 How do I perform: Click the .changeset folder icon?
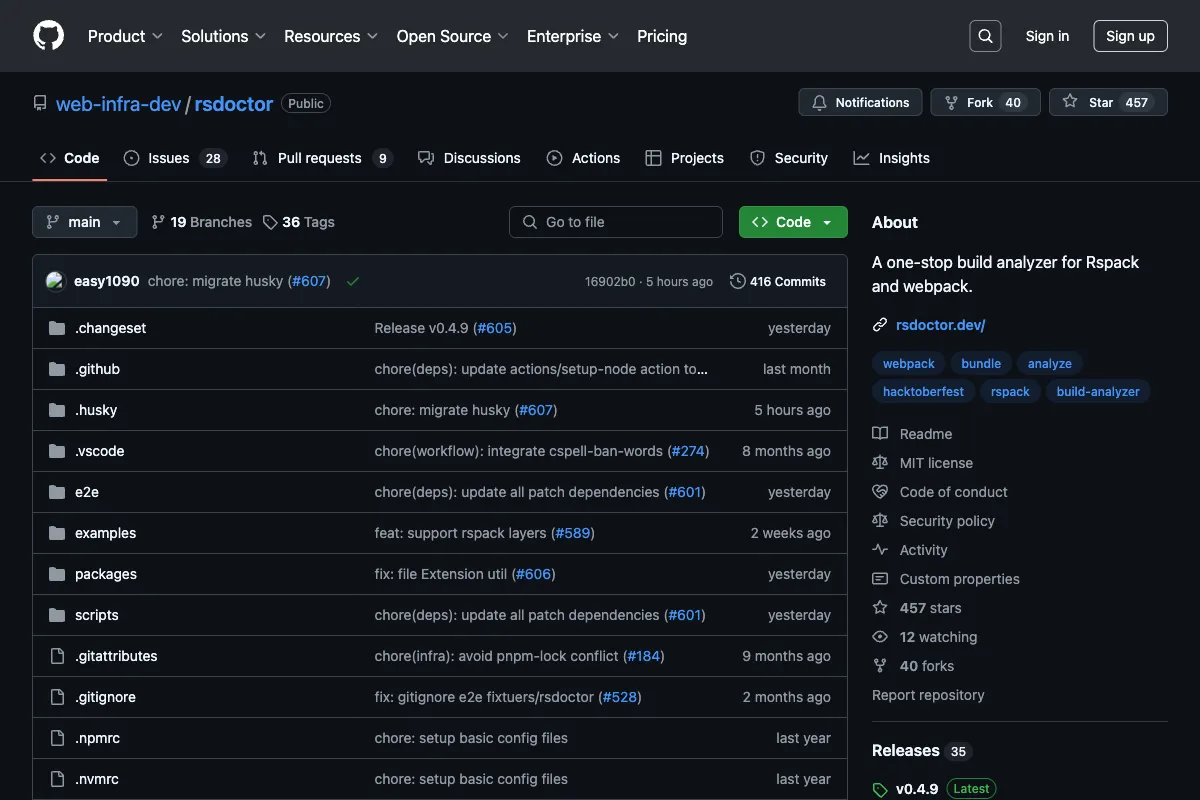click(57, 328)
